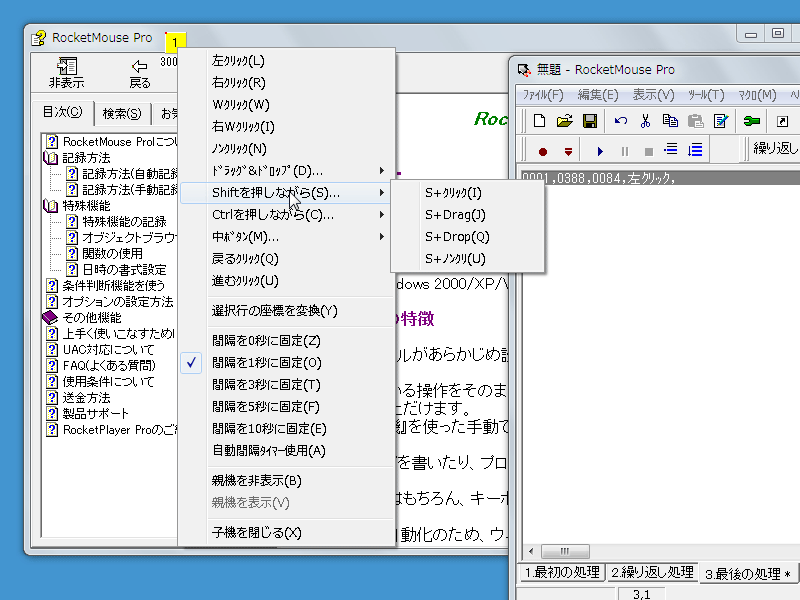Open ツール(T) menu
This screenshot has width=800, height=600.
706,95
